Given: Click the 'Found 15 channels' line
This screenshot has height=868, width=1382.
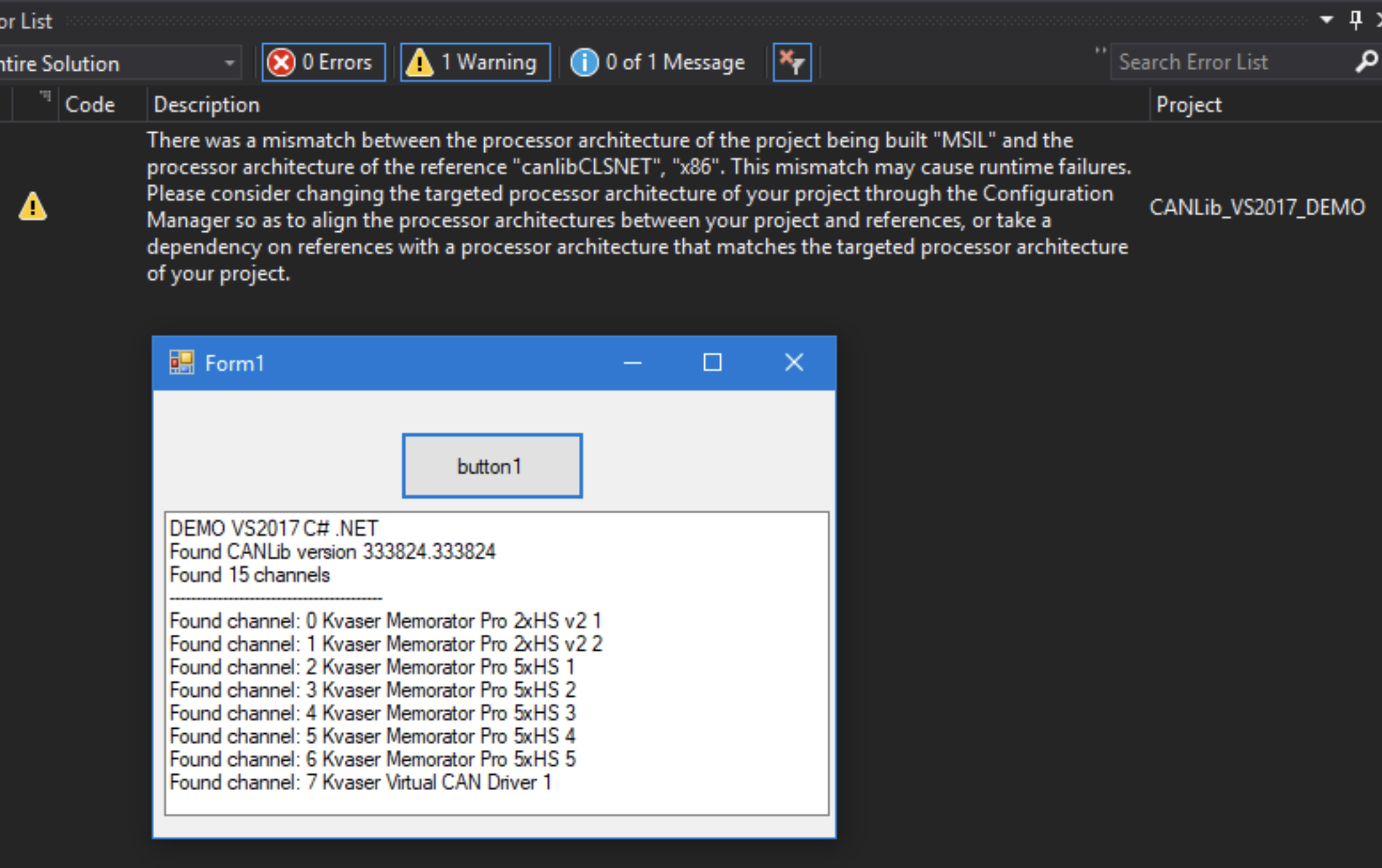Looking at the screenshot, I should (x=250, y=575).
